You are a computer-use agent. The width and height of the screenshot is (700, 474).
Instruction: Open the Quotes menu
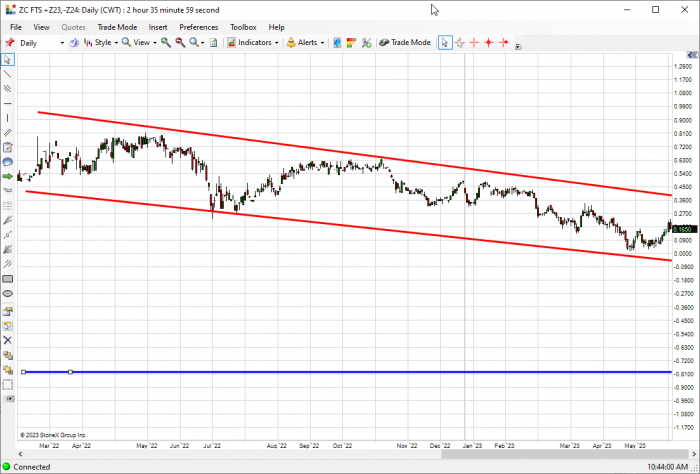73,27
